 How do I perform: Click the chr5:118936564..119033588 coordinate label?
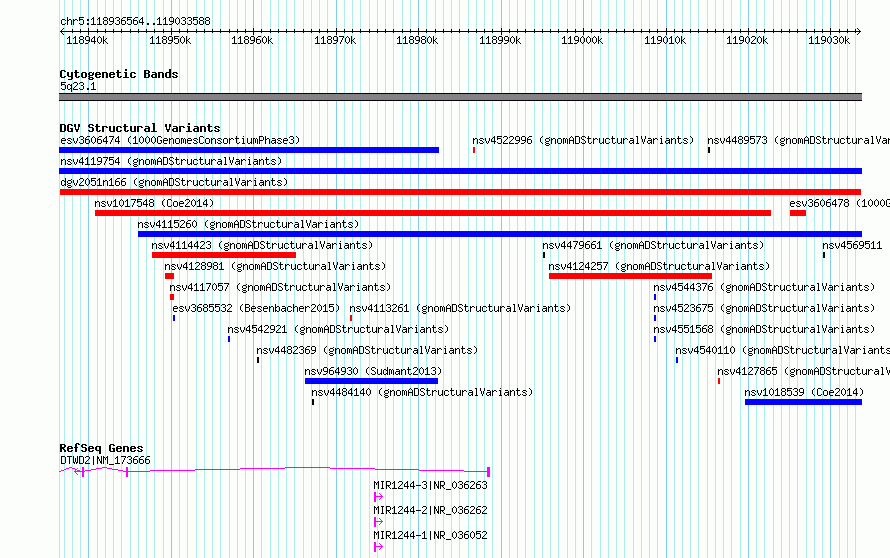tap(135, 21)
